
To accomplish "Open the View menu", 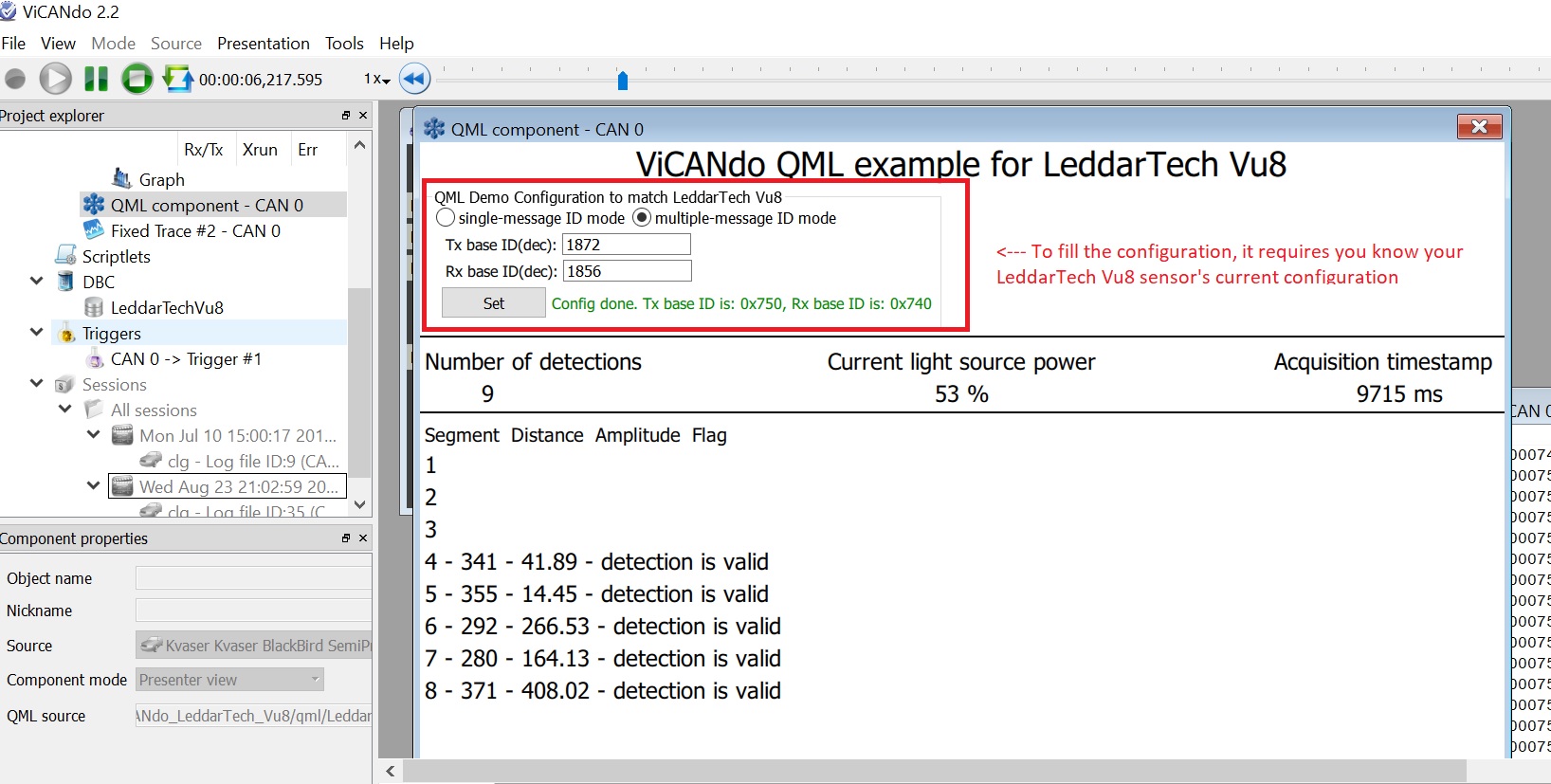I will click(x=58, y=44).
